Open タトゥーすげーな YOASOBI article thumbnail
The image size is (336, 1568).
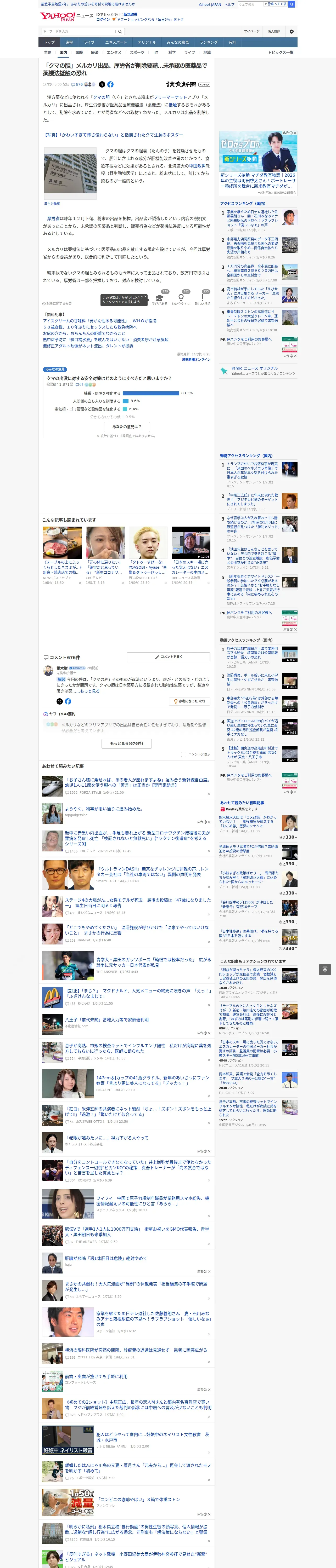click(x=148, y=543)
